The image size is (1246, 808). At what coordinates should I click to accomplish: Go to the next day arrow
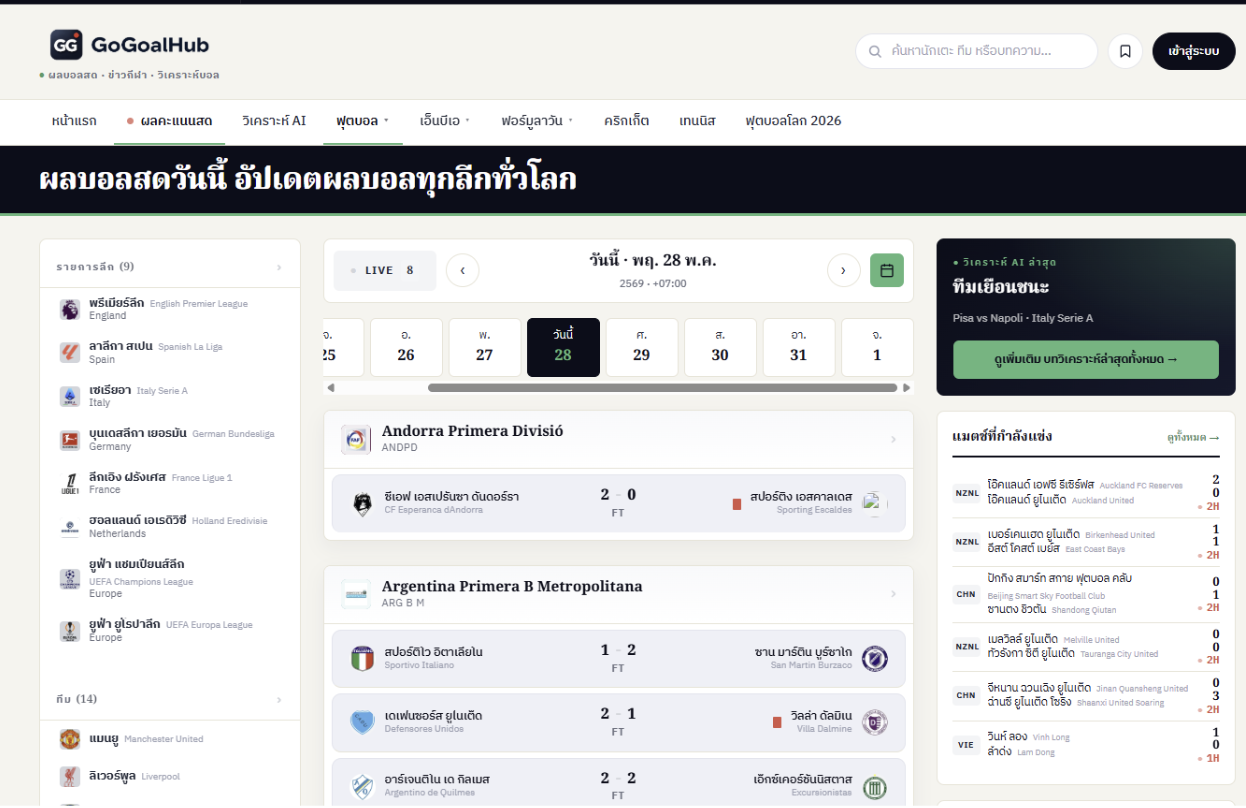[844, 270]
